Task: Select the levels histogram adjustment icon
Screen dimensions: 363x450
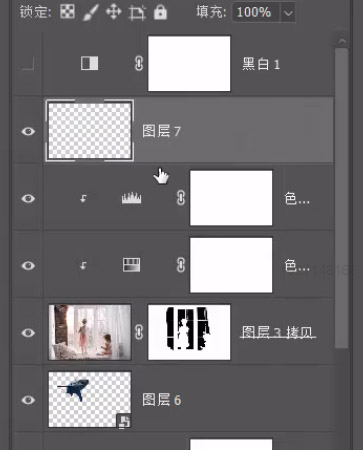Action: pos(131,198)
